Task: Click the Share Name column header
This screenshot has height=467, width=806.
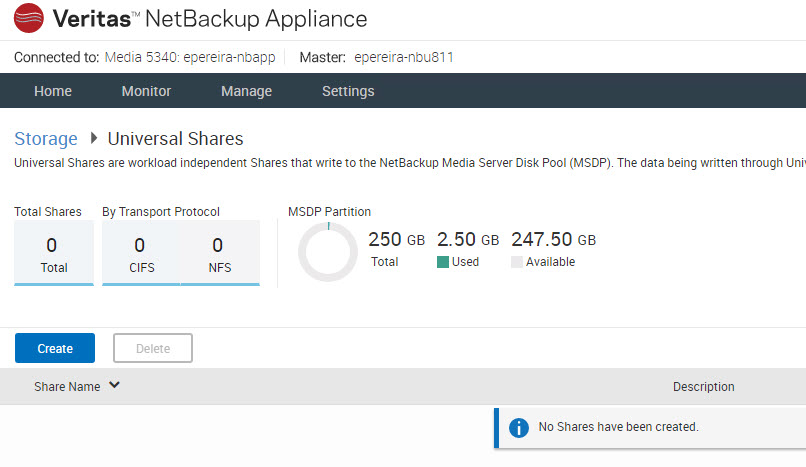Action: 67,386
